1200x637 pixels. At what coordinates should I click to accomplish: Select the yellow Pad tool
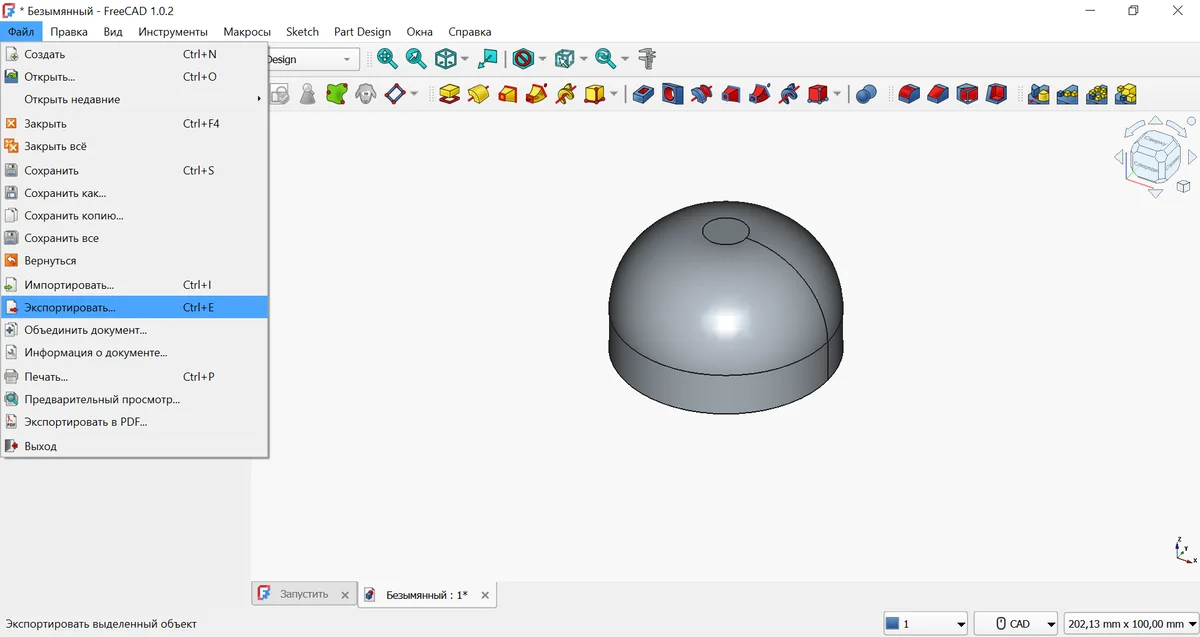point(450,94)
